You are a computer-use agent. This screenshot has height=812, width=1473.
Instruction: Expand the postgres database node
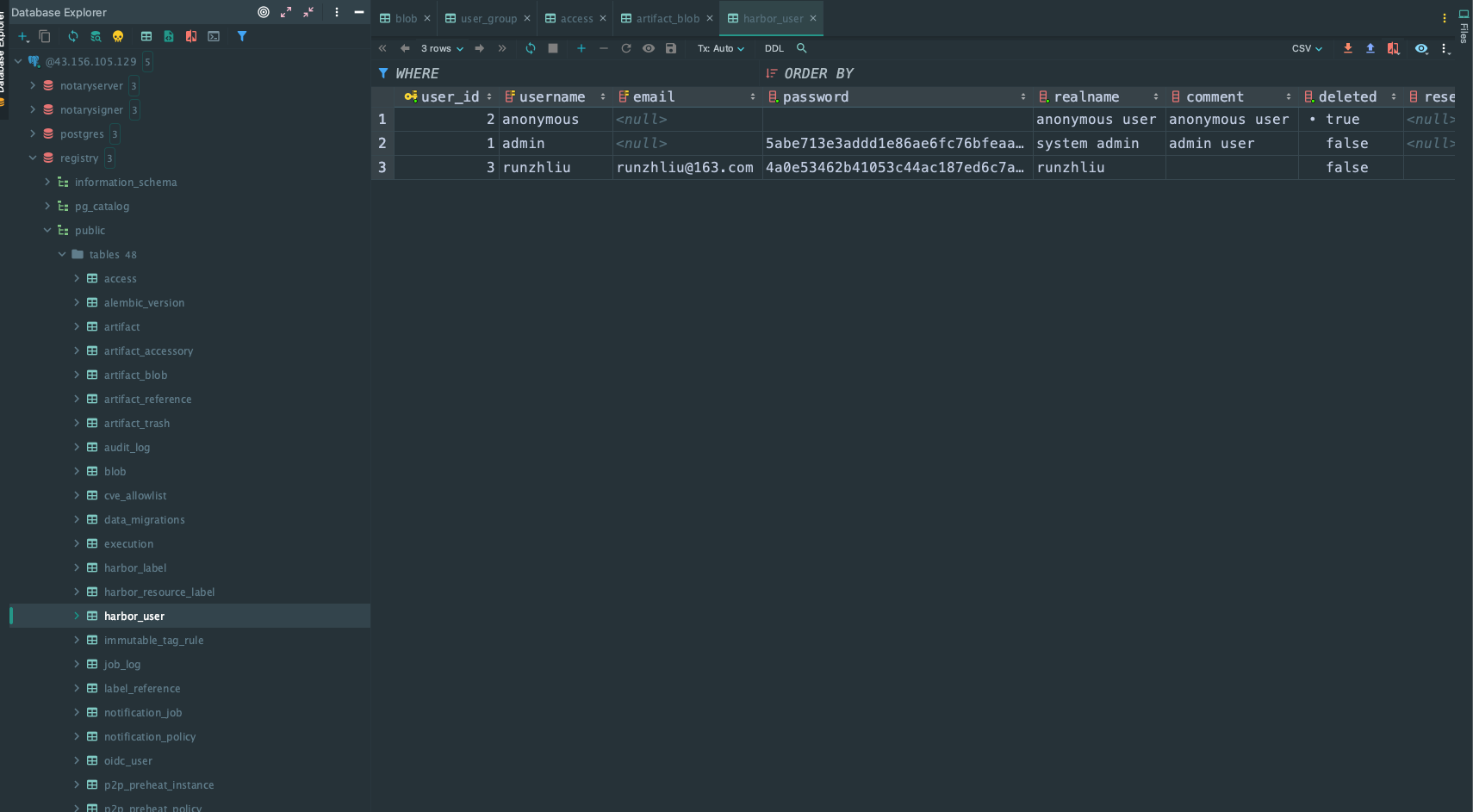[33, 133]
